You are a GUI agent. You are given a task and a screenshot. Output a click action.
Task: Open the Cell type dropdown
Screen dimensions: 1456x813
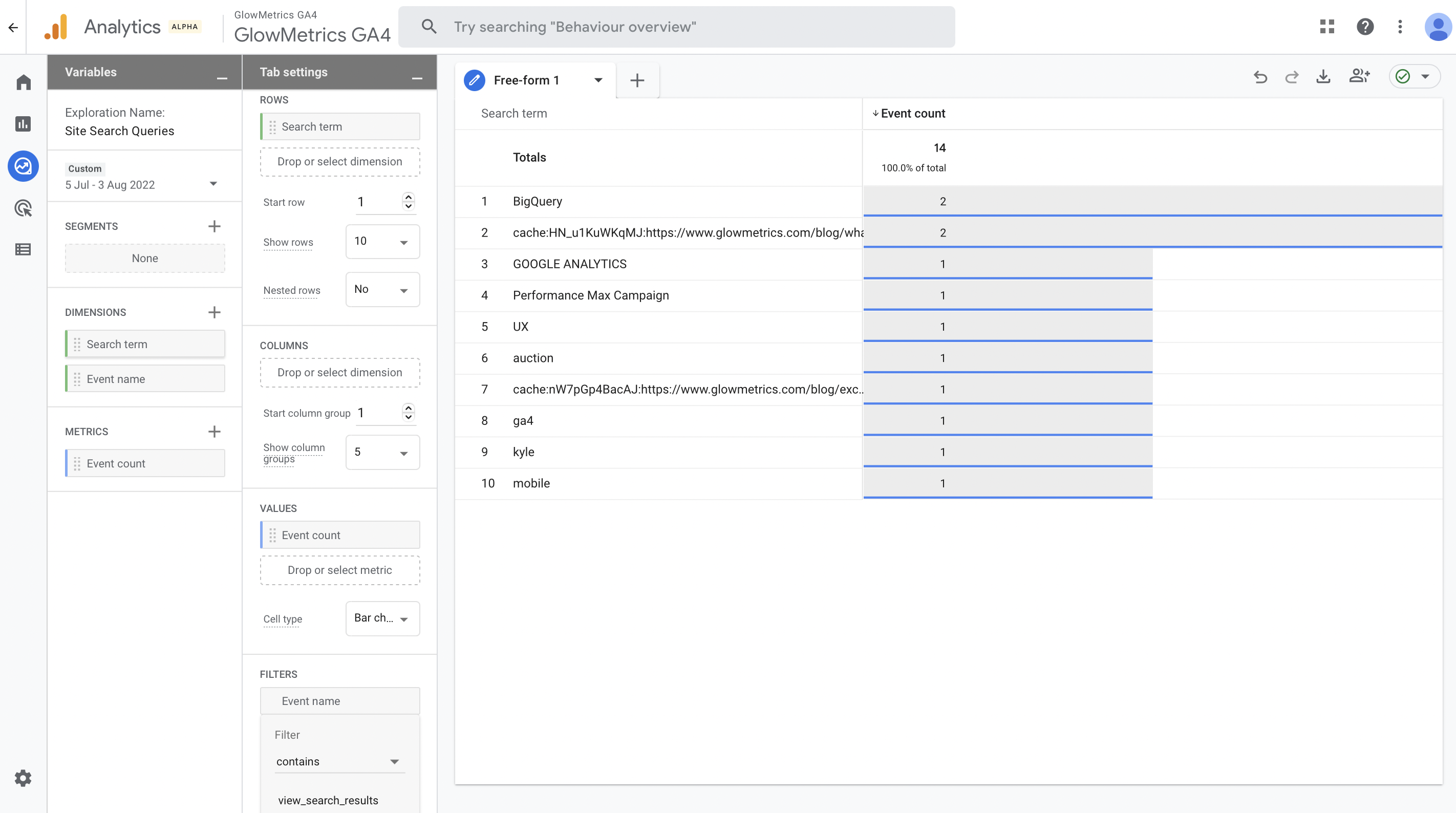click(x=382, y=618)
